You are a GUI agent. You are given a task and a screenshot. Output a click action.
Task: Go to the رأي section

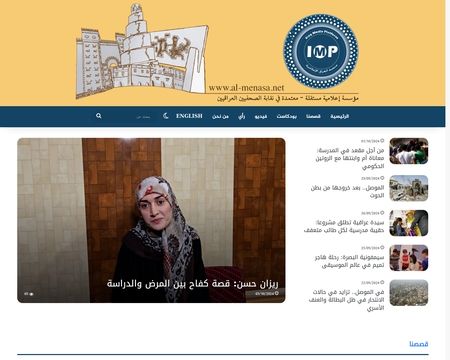242,116
